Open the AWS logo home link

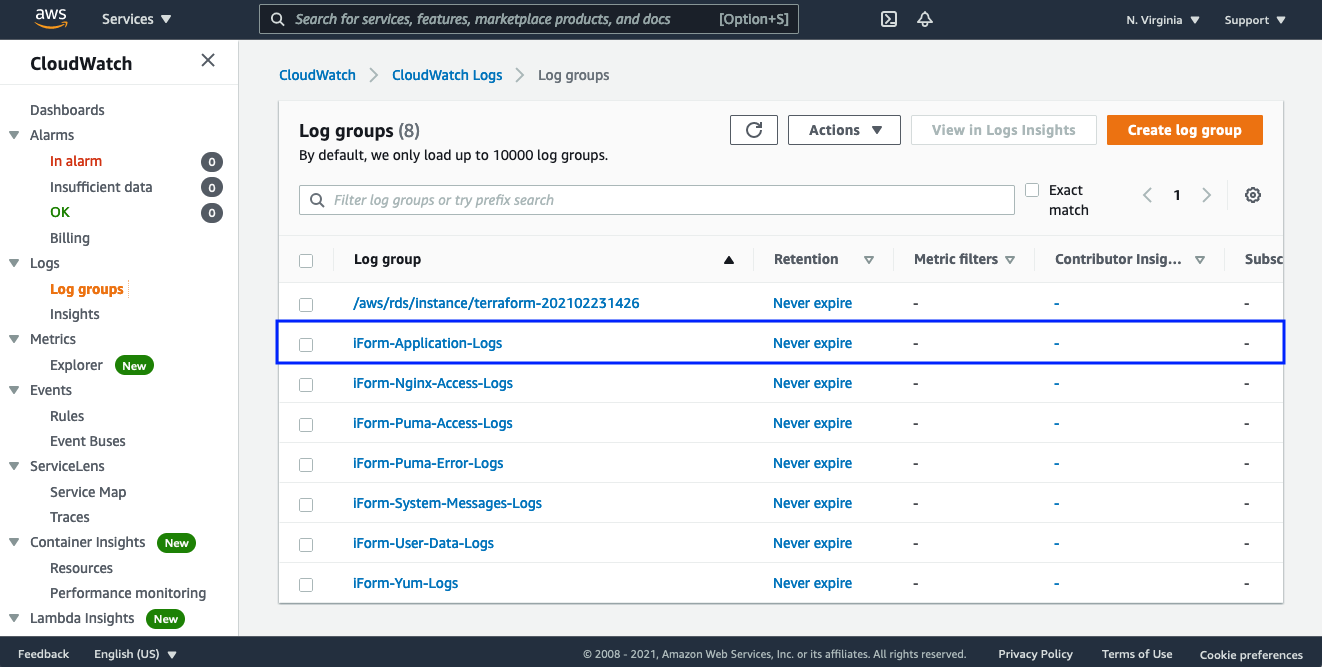[50, 18]
